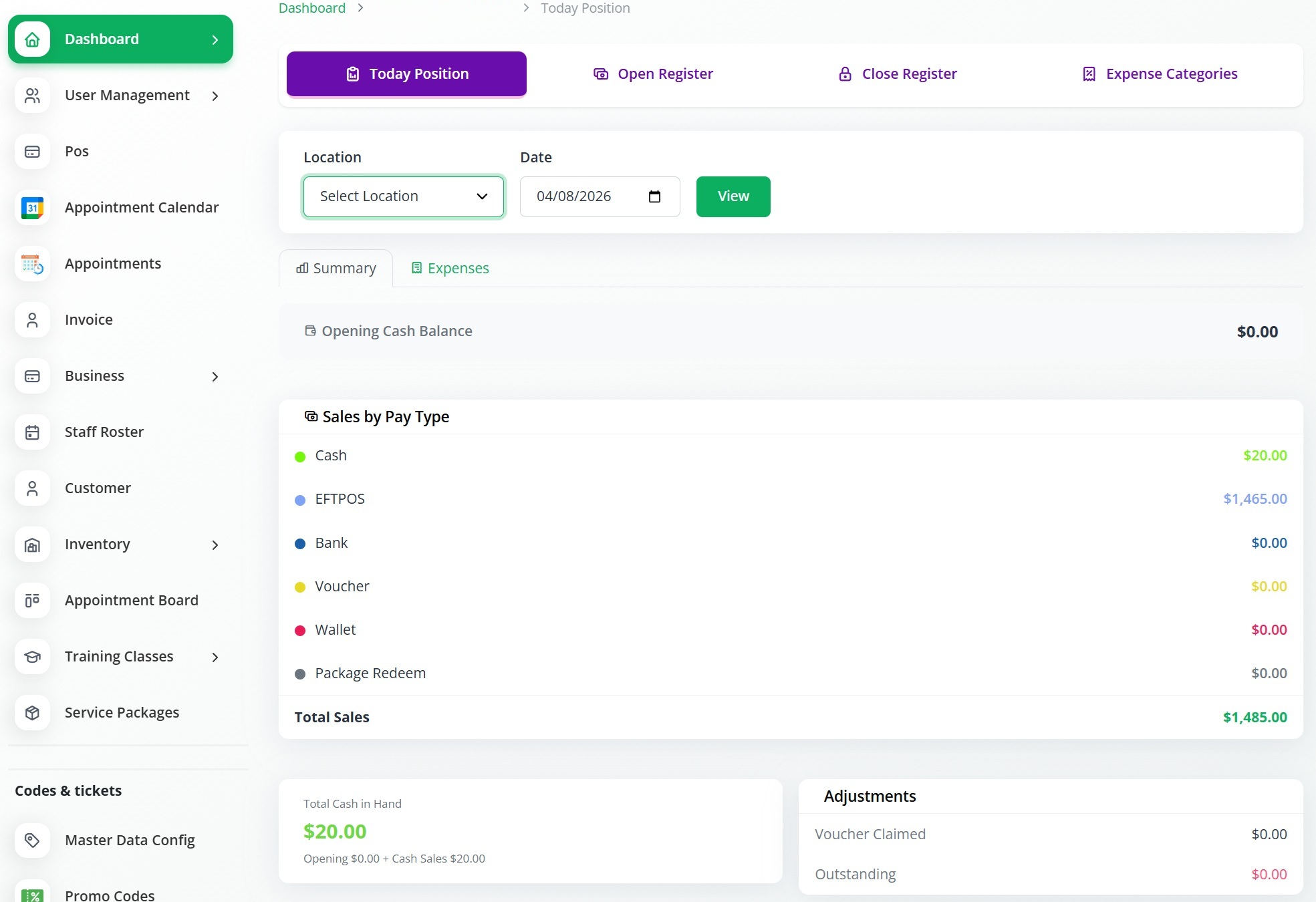Click the green Cash pay type dot

[300, 457]
